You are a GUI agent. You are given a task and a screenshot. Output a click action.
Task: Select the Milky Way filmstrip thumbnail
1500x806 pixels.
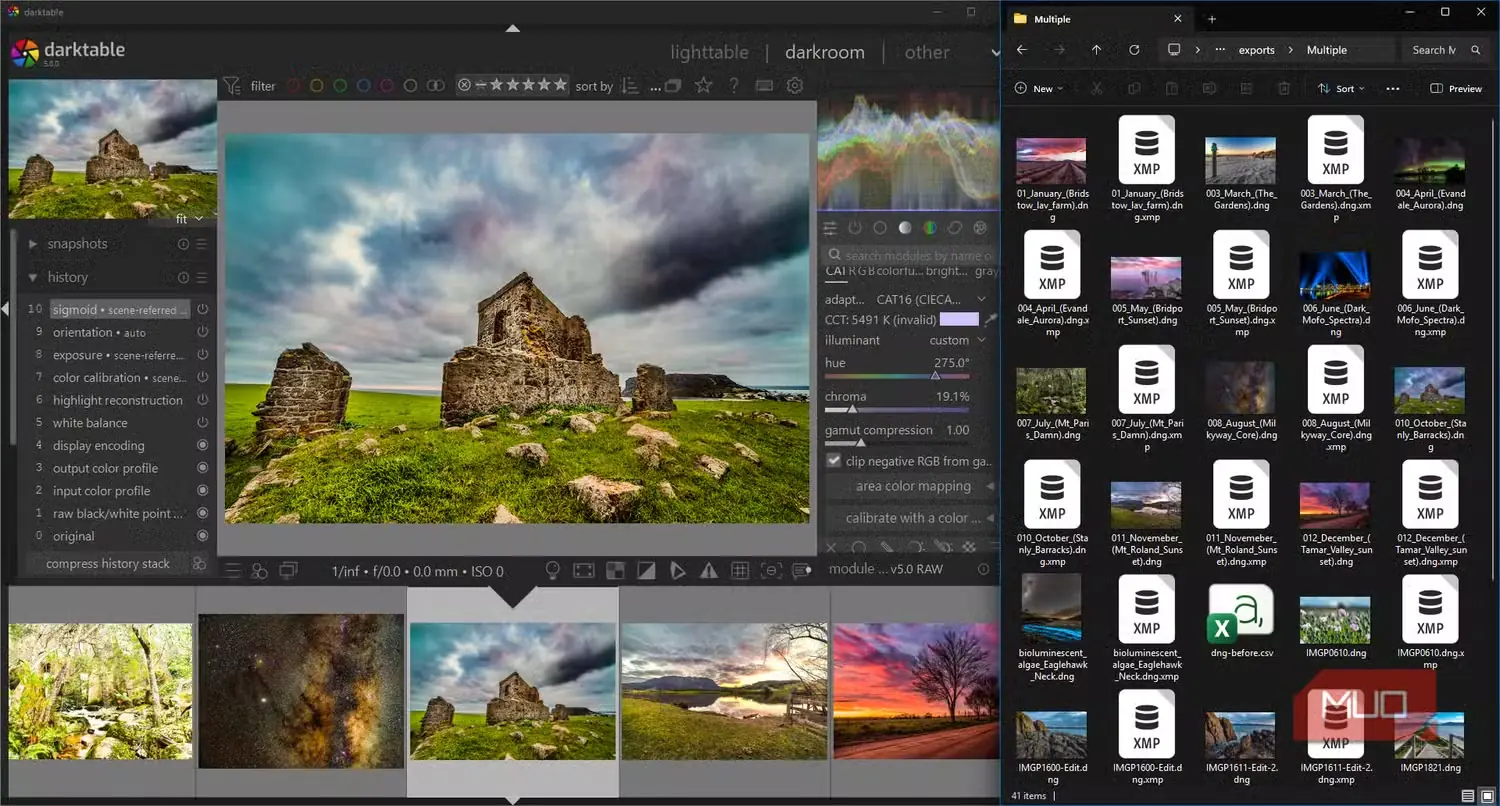coord(301,691)
